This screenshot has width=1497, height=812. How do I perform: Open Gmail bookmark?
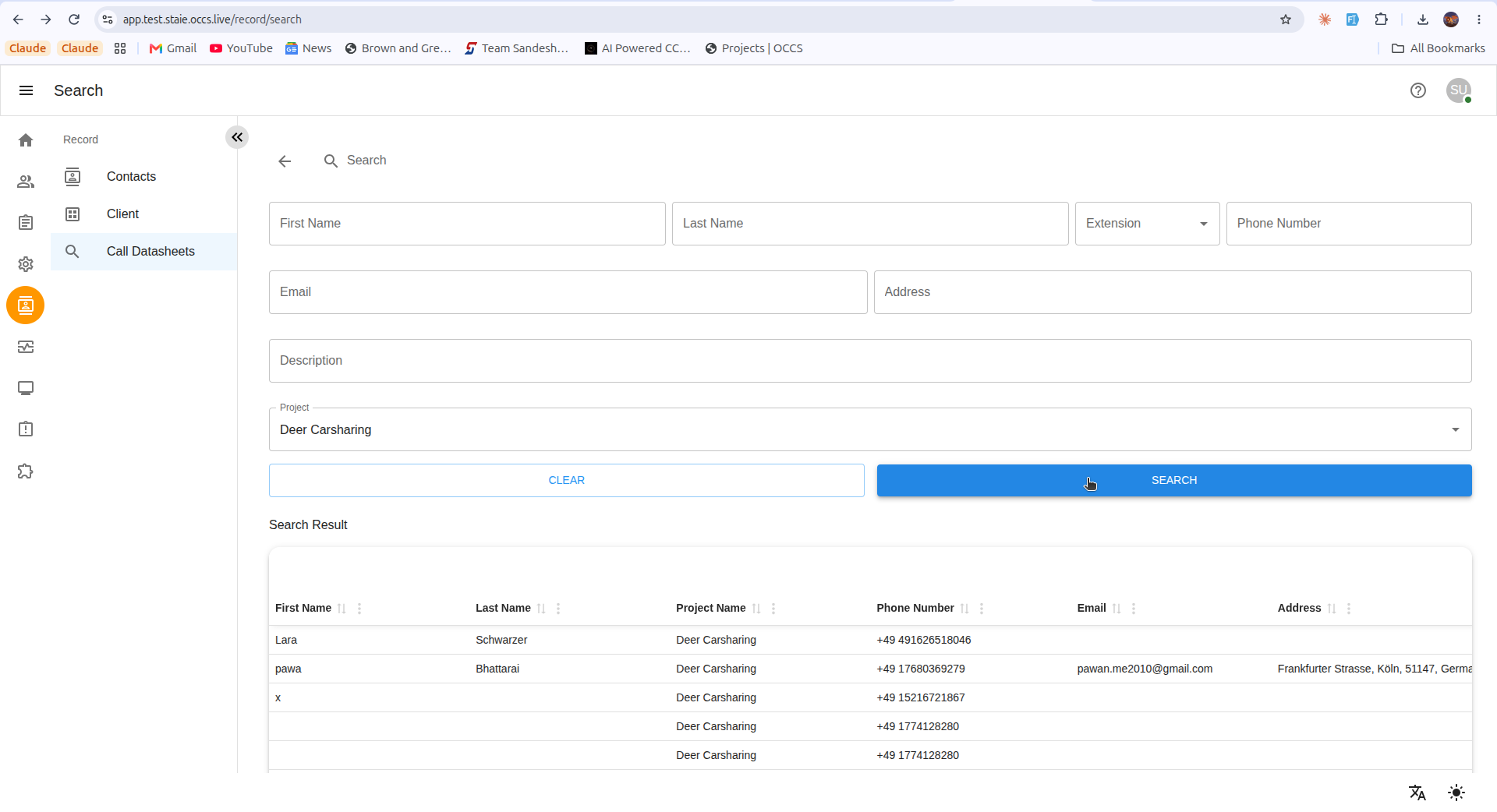(173, 48)
